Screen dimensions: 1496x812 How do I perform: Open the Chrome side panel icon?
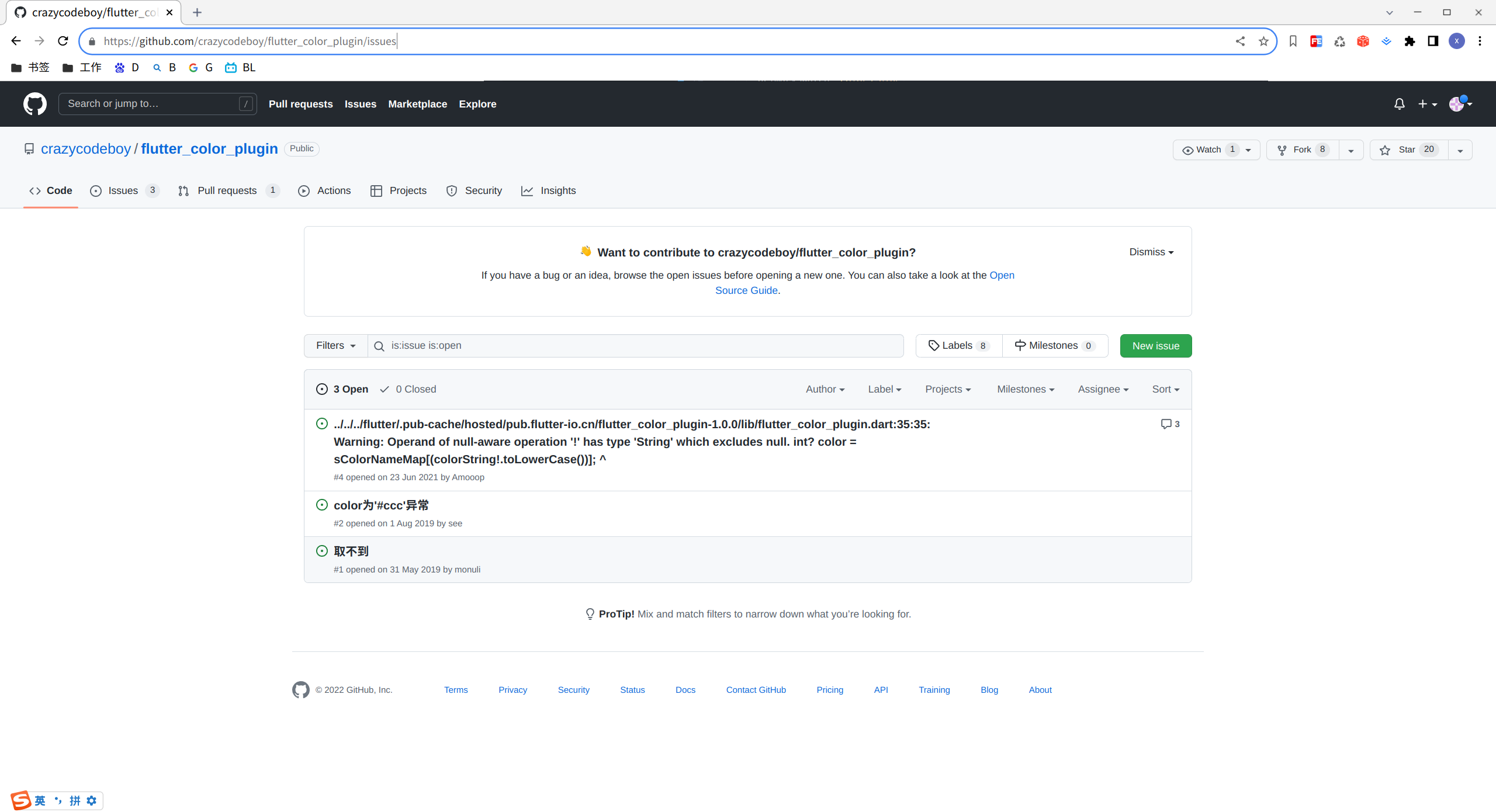1433,41
